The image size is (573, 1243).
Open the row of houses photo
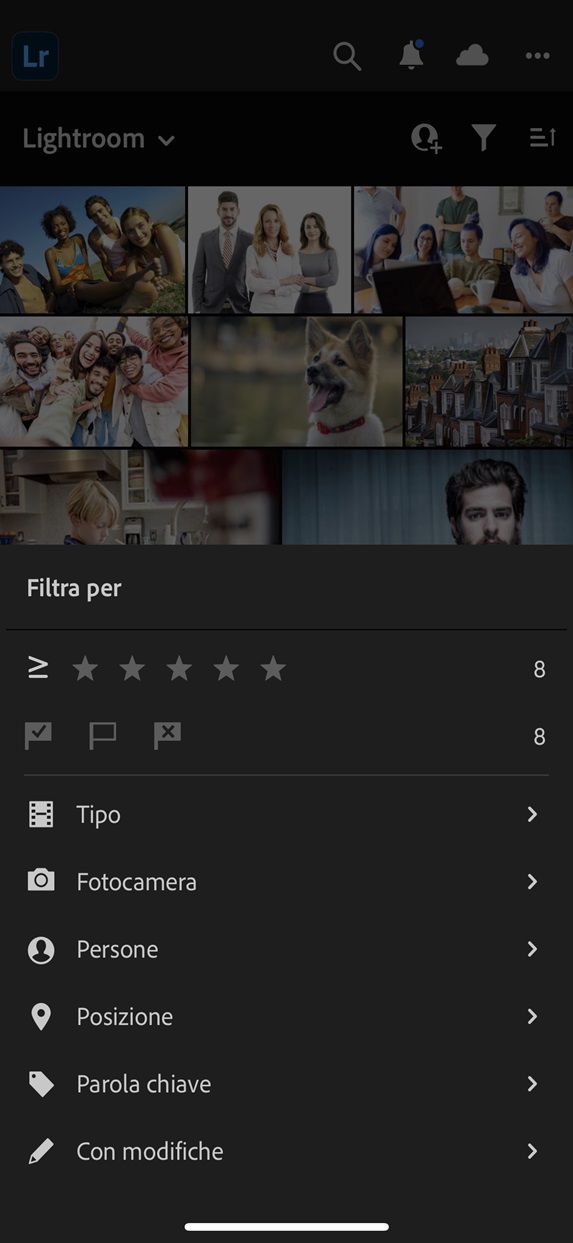tap(489, 381)
